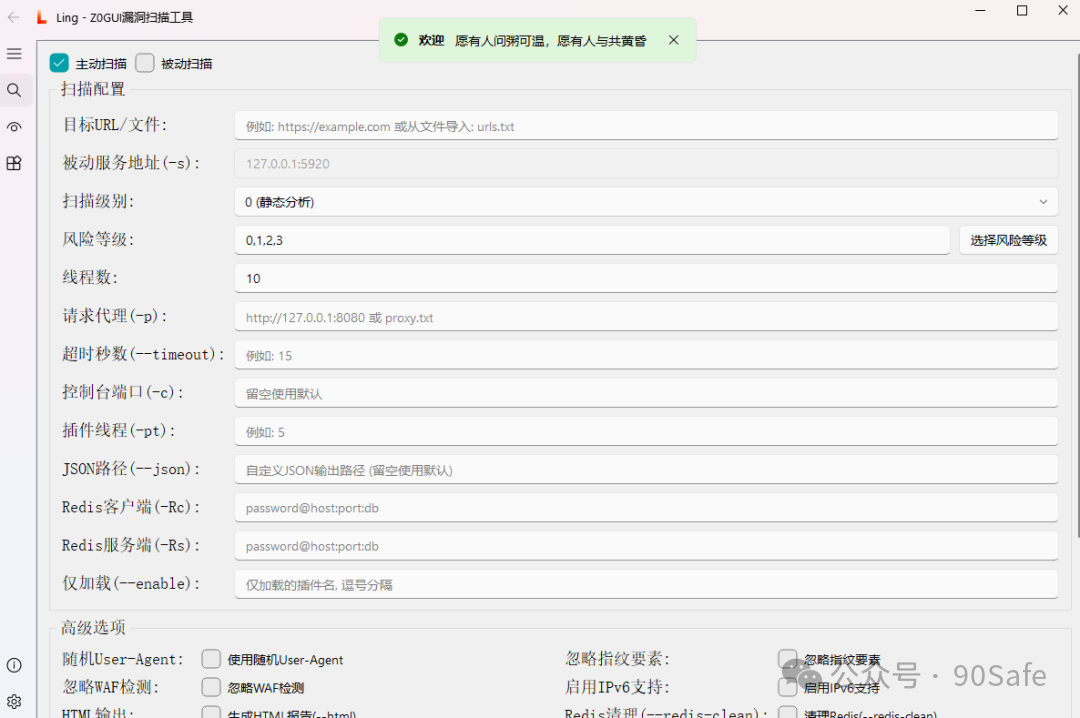
Task: Focus the Redis服务端(-Rs) input field
Action: [x=646, y=546]
